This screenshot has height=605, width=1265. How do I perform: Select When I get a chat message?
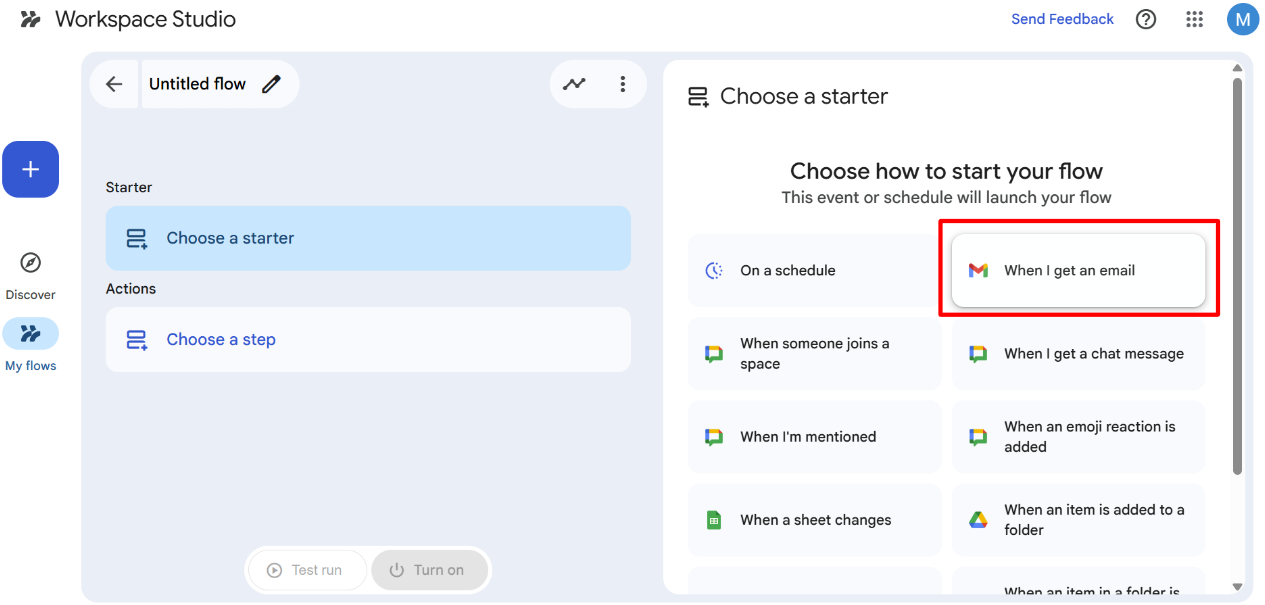(x=1078, y=354)
